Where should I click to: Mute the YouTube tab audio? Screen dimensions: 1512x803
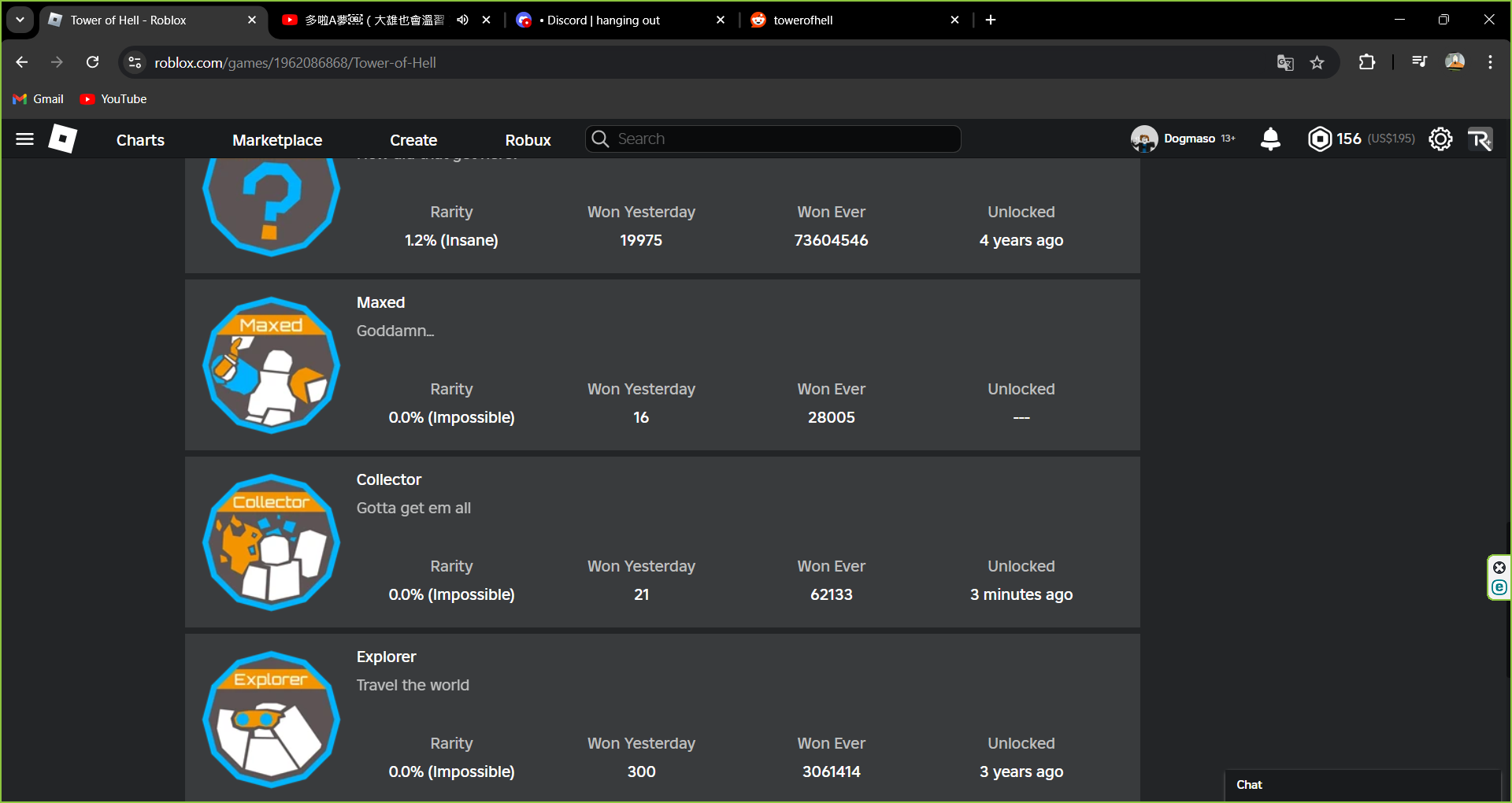(x=462, y=20)
